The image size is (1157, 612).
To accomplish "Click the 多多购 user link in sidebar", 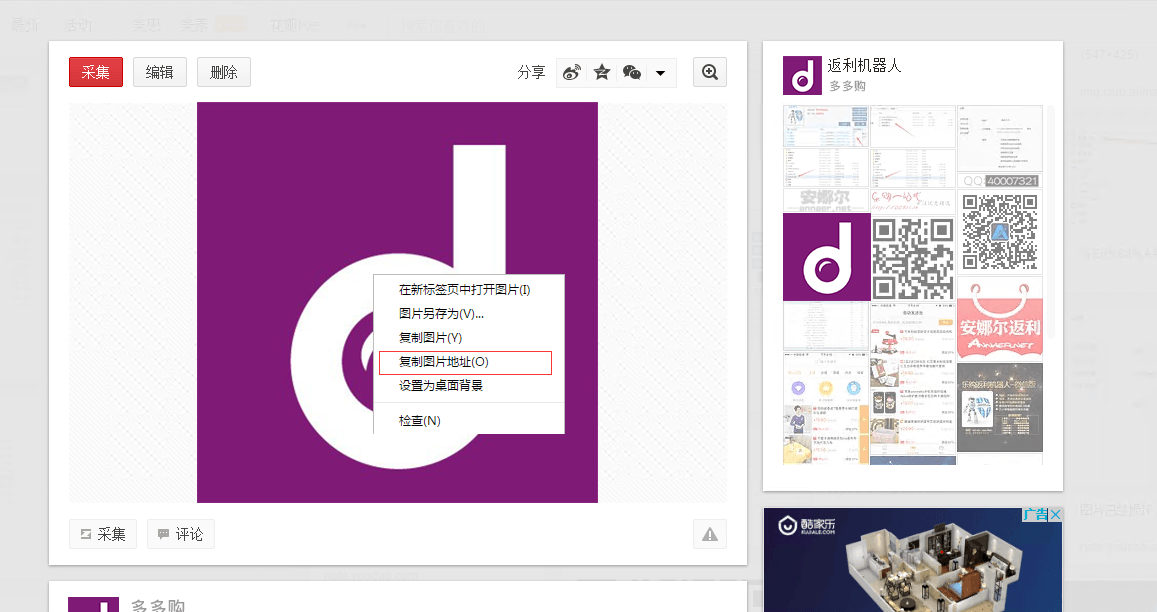I will click(x=847, y=86).
